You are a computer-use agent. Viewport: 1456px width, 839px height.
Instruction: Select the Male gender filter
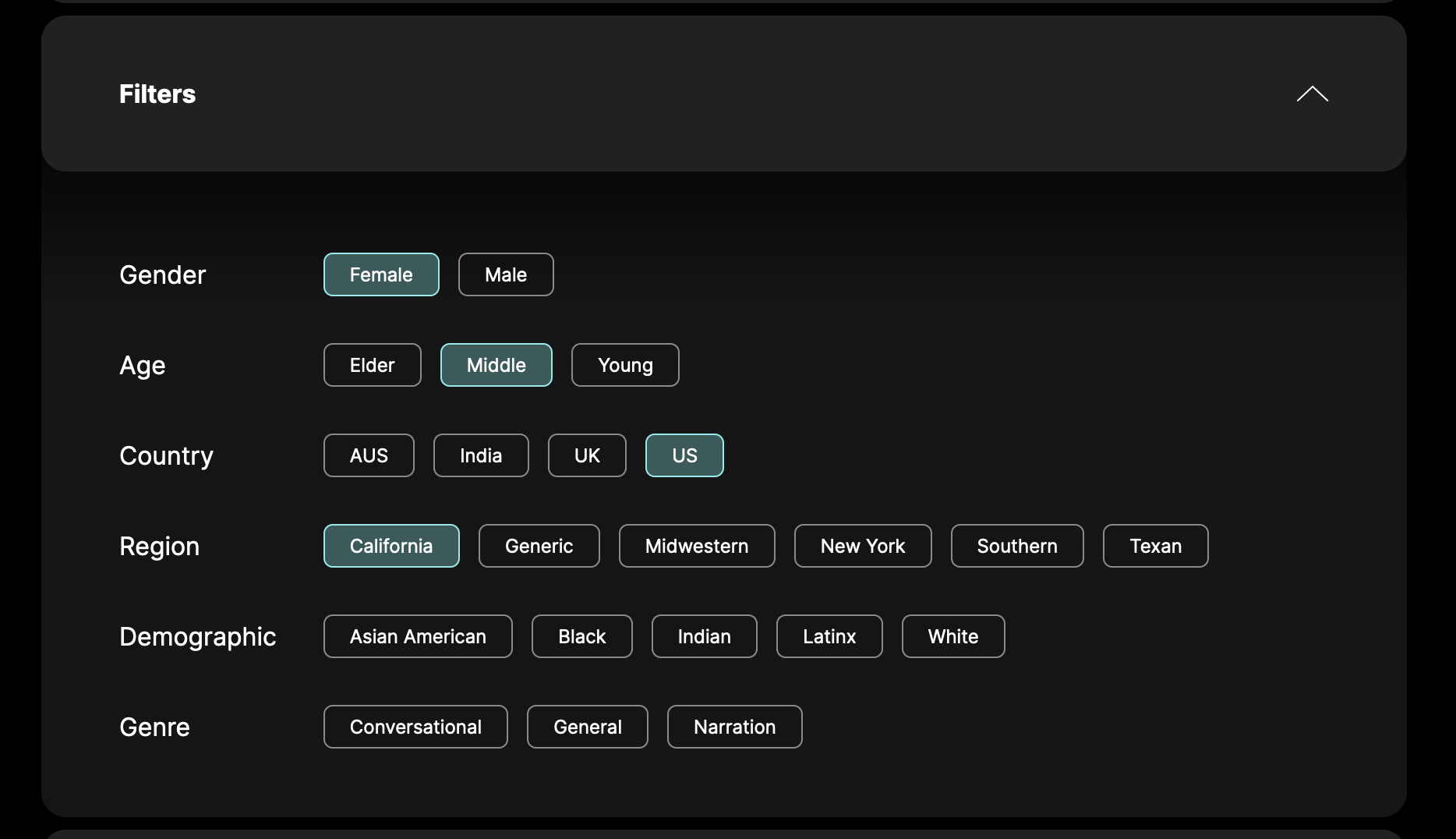tap(506, 274)
